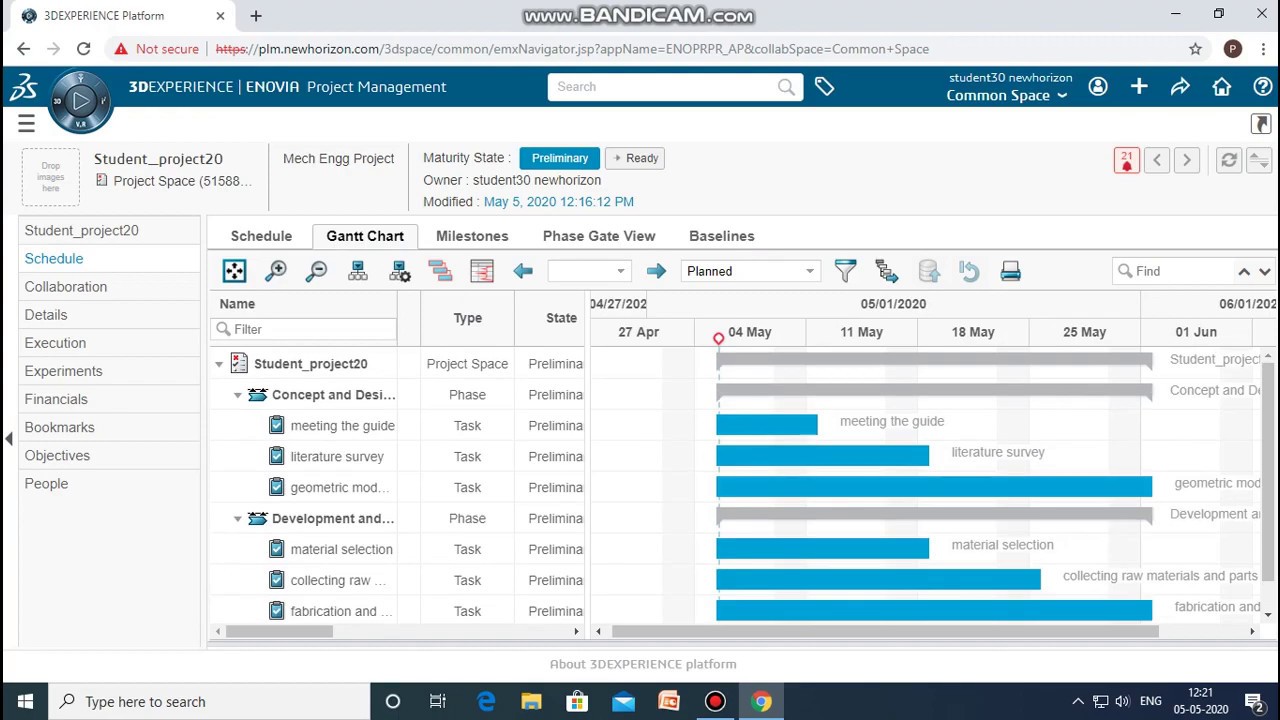
Task: Click the next arrow in page header
Action: [x=1187, y=160]
